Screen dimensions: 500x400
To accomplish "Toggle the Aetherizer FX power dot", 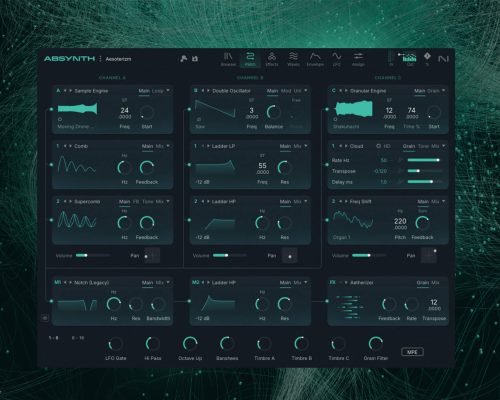I will (x=327, y=301).
